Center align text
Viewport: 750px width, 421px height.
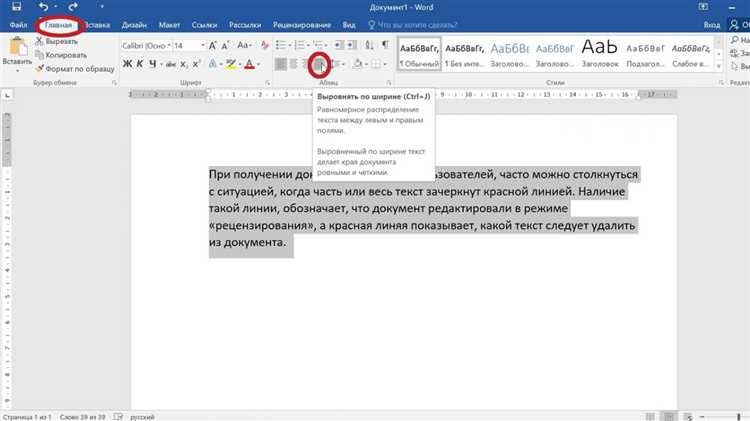293,64
